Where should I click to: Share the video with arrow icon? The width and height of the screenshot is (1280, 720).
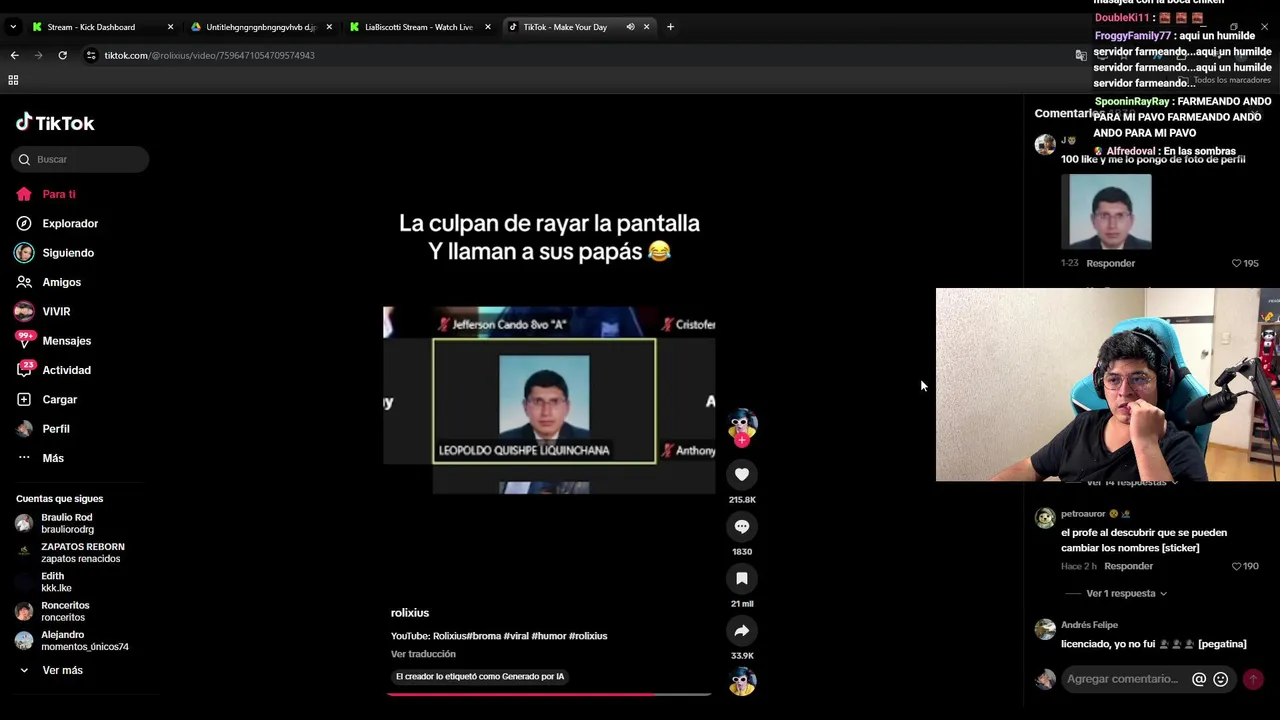(742, 631)
